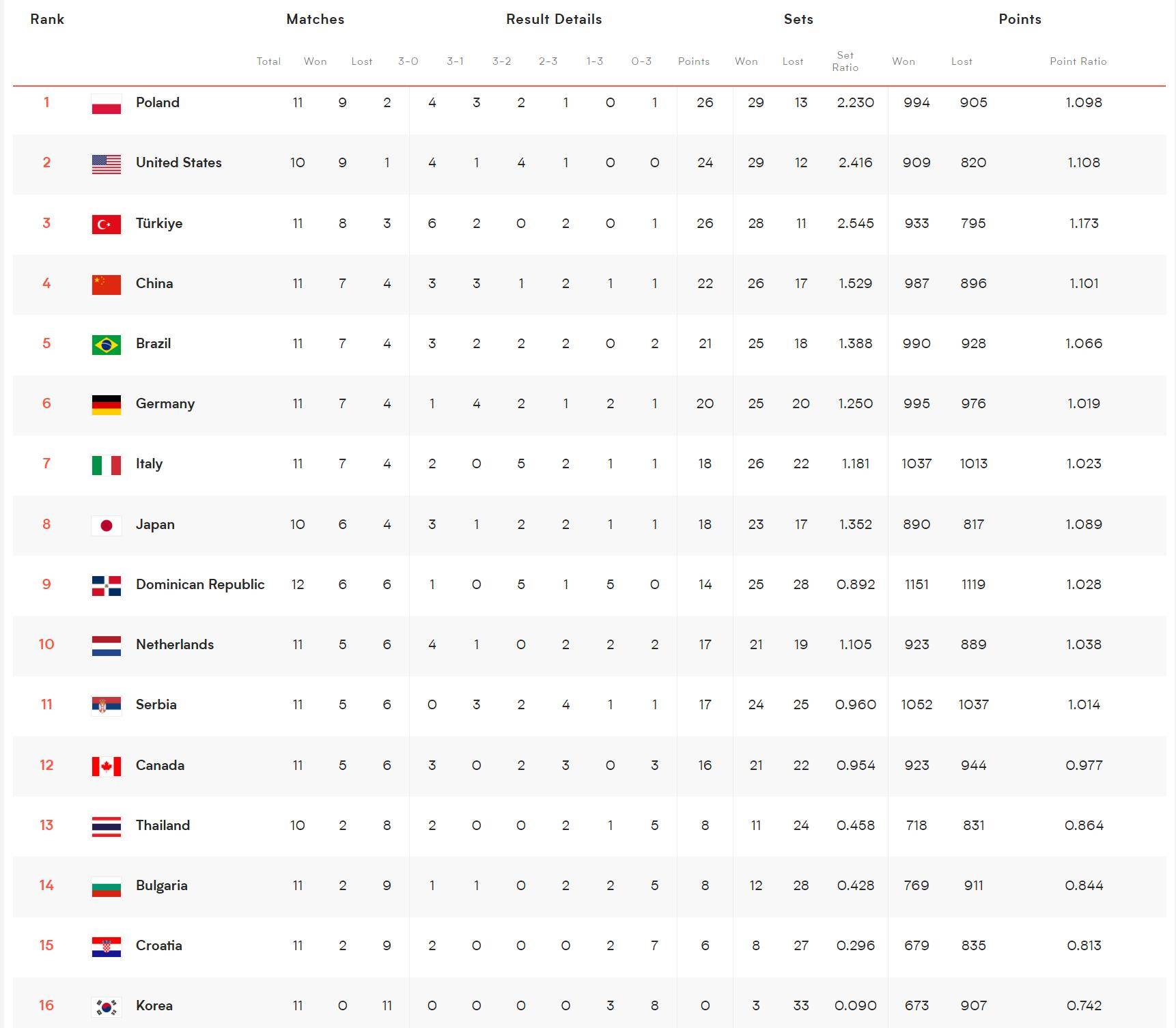The height and width of the screenshot is (1028, 1176).
Task: Click the Germany flag icon
Action: [107, 404]
